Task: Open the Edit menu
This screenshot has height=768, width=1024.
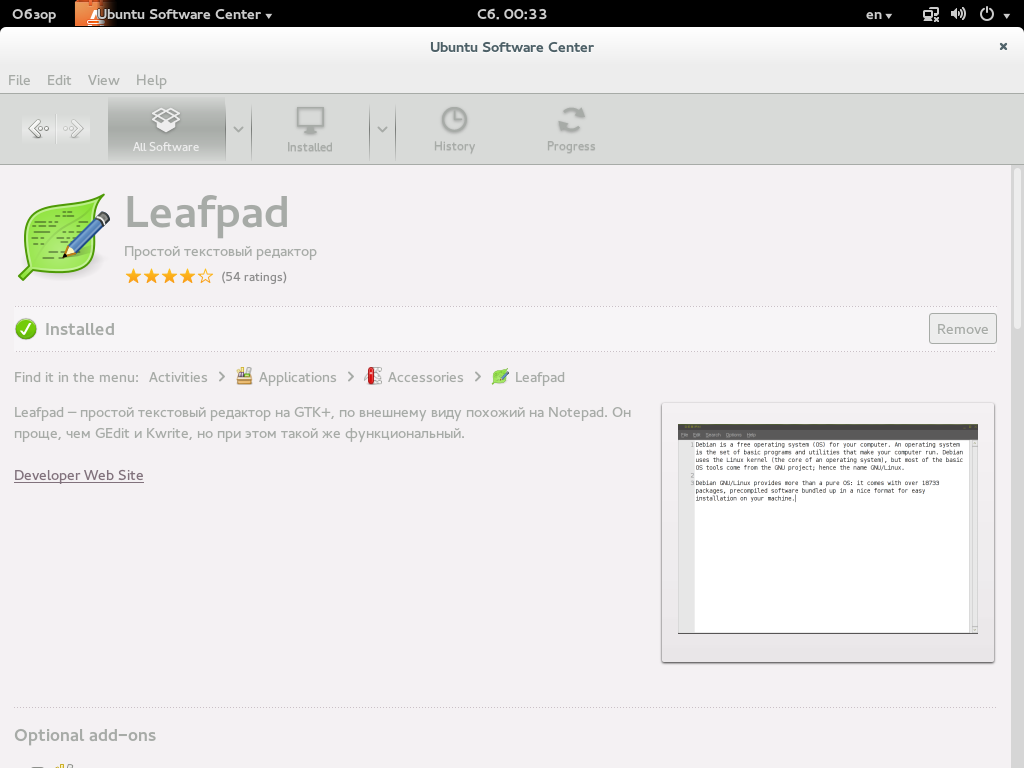Action: (59, 80)
